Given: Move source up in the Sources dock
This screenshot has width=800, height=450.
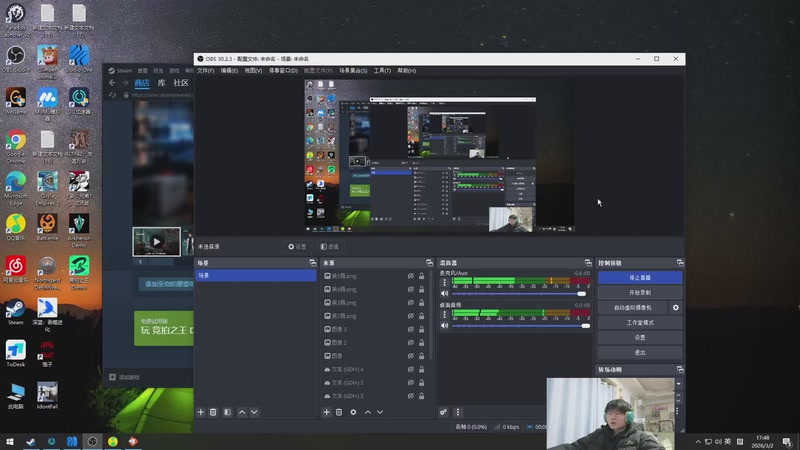Looking at the screenshot, I should pyautogui.click(x=367, y=412).
